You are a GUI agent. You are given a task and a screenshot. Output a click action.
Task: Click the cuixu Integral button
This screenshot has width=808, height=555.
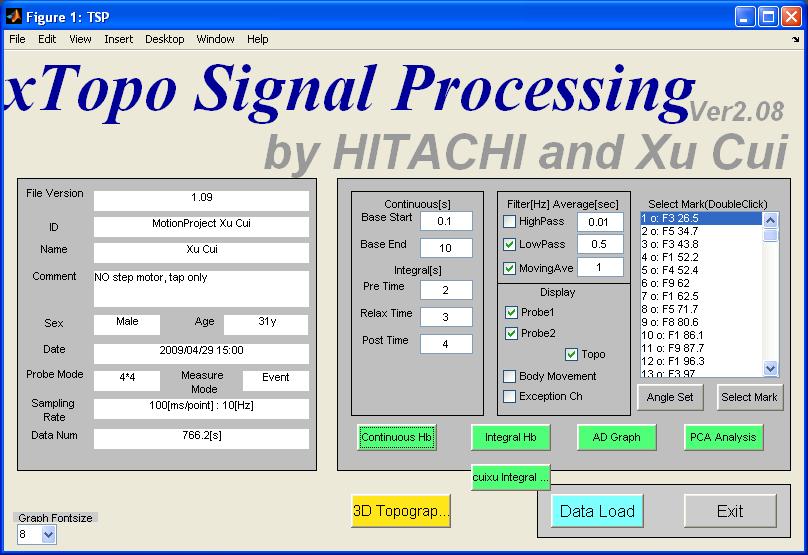click(x=511, y=477)
